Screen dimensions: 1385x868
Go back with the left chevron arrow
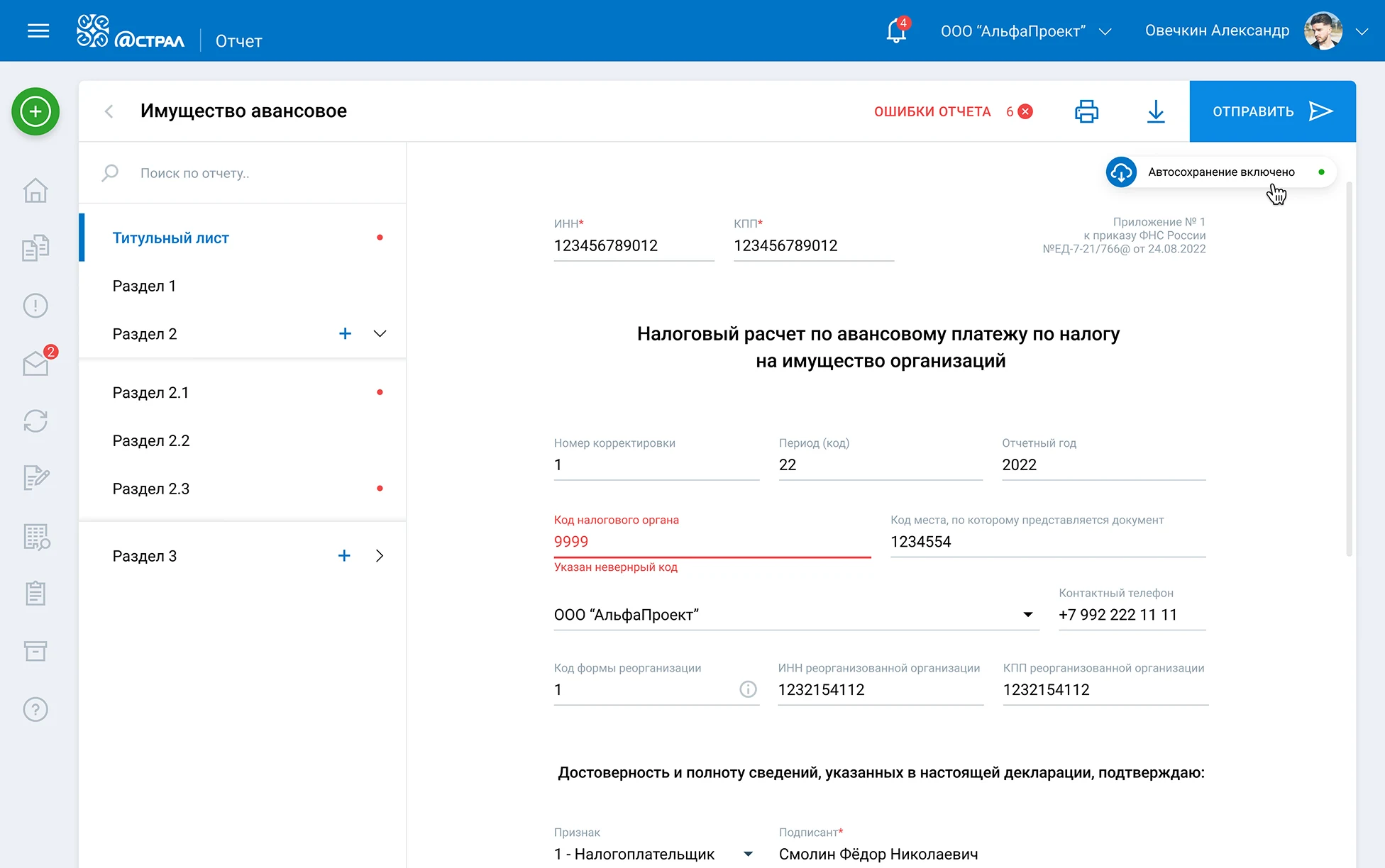click(x=109, y=111)
